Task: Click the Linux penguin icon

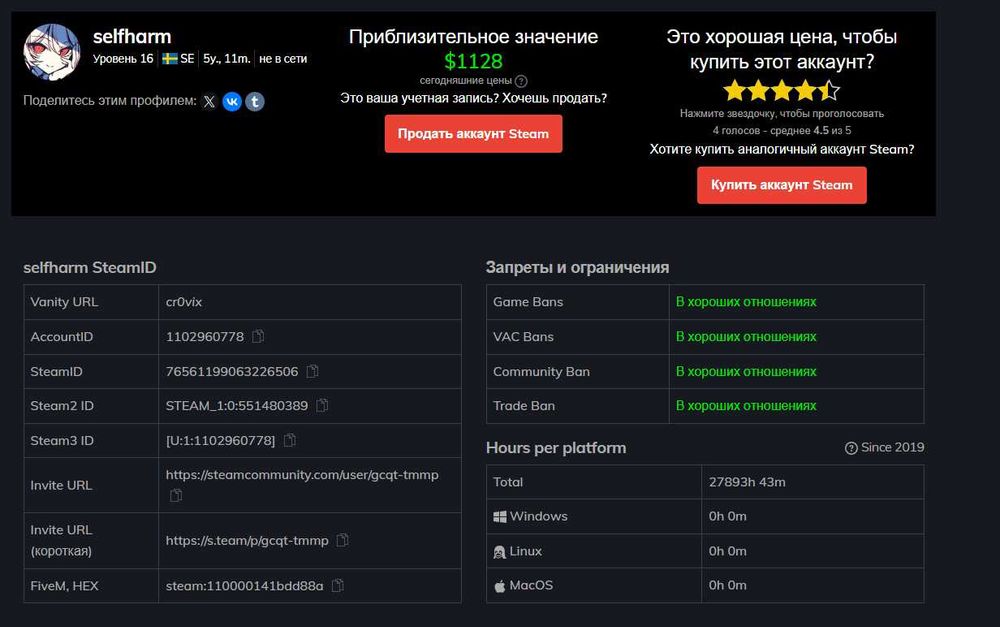Action: click(499, 552)
